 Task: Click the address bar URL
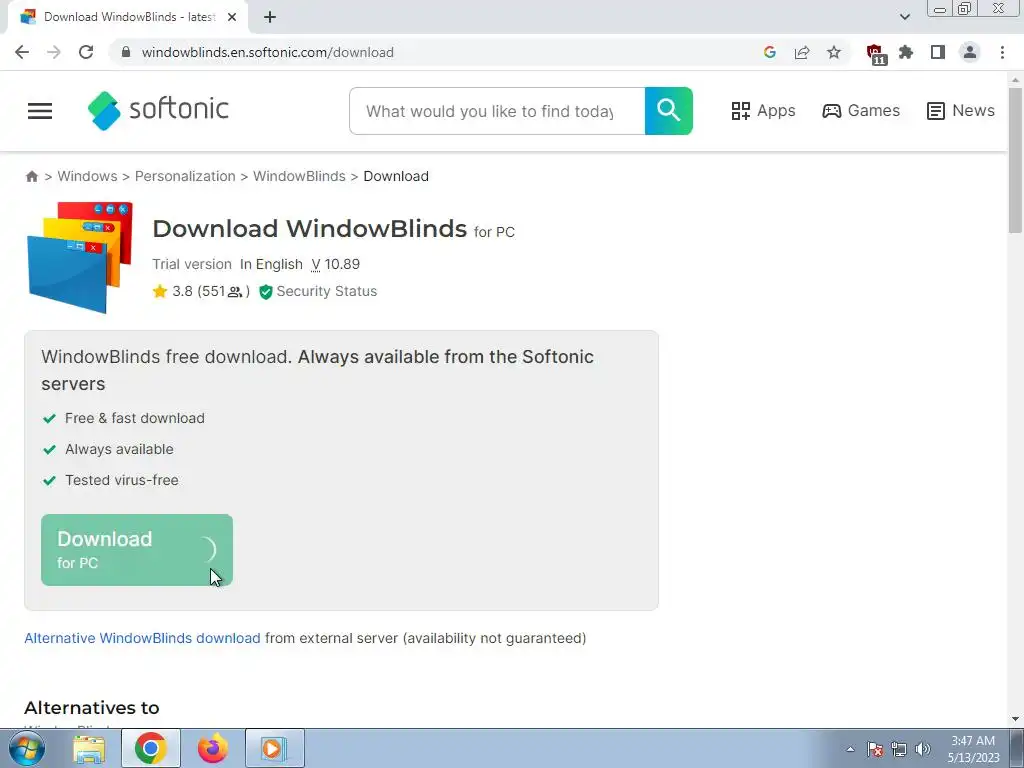coord(268,52)
